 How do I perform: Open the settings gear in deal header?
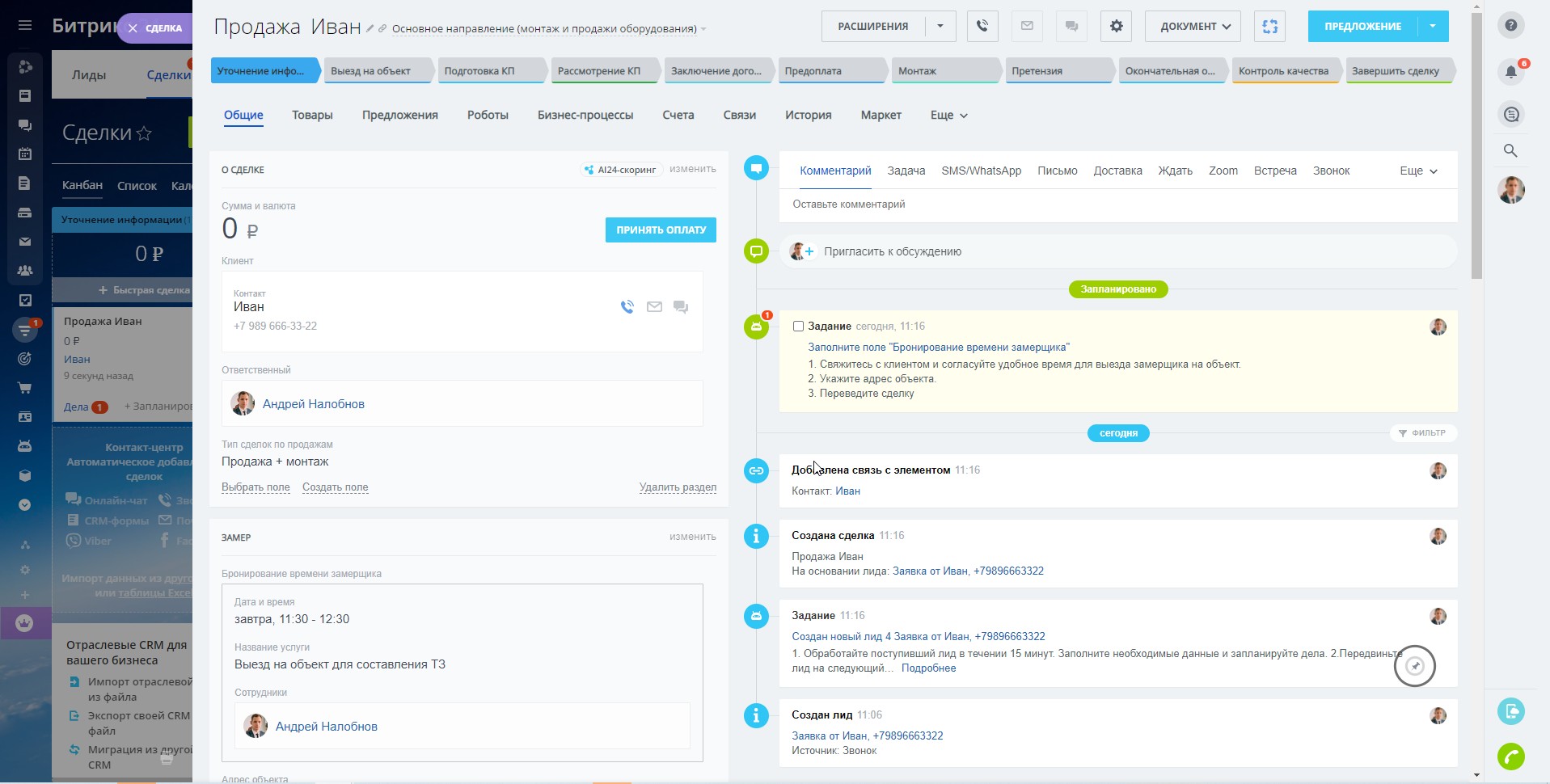pos(1116,26)
